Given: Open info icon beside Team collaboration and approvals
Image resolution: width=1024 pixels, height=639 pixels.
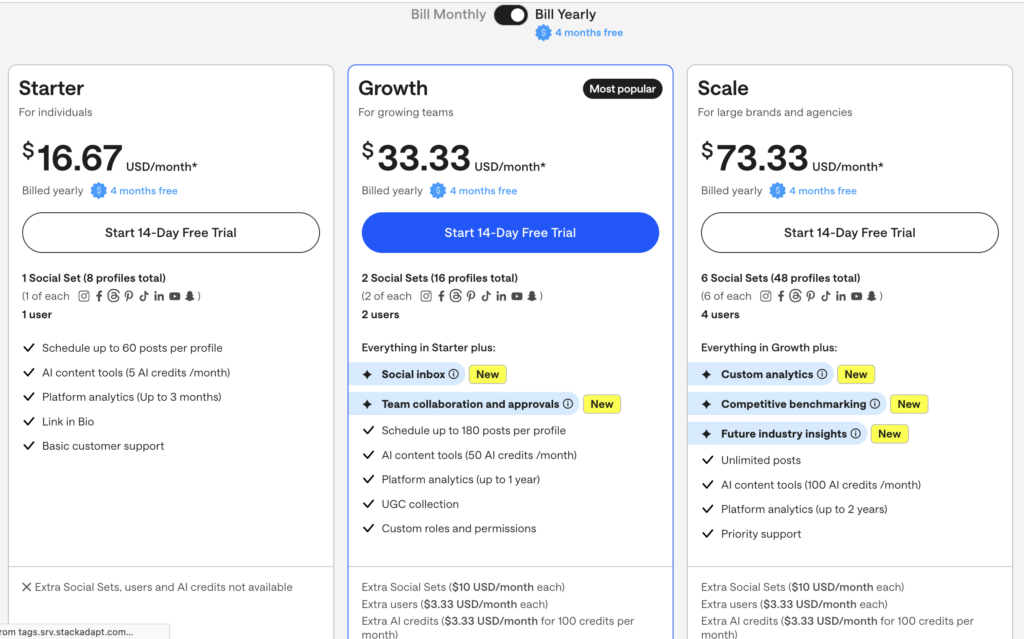Looking at the screenshot, I should [568, 405].
